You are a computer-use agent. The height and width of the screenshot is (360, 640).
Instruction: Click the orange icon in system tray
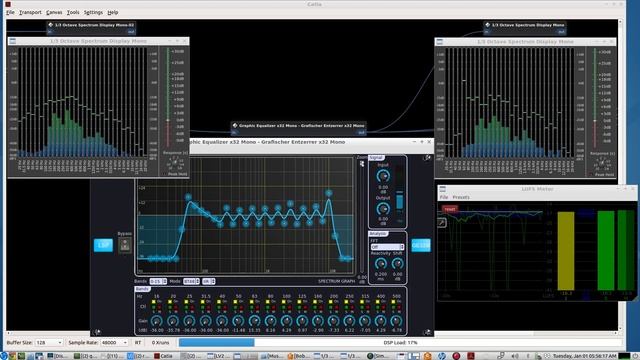coord(427,356)
